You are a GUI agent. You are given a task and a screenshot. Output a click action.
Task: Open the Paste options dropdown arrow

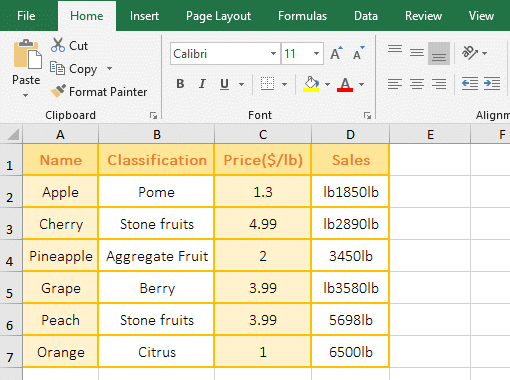pyautogui.click(x=26, y=96)
